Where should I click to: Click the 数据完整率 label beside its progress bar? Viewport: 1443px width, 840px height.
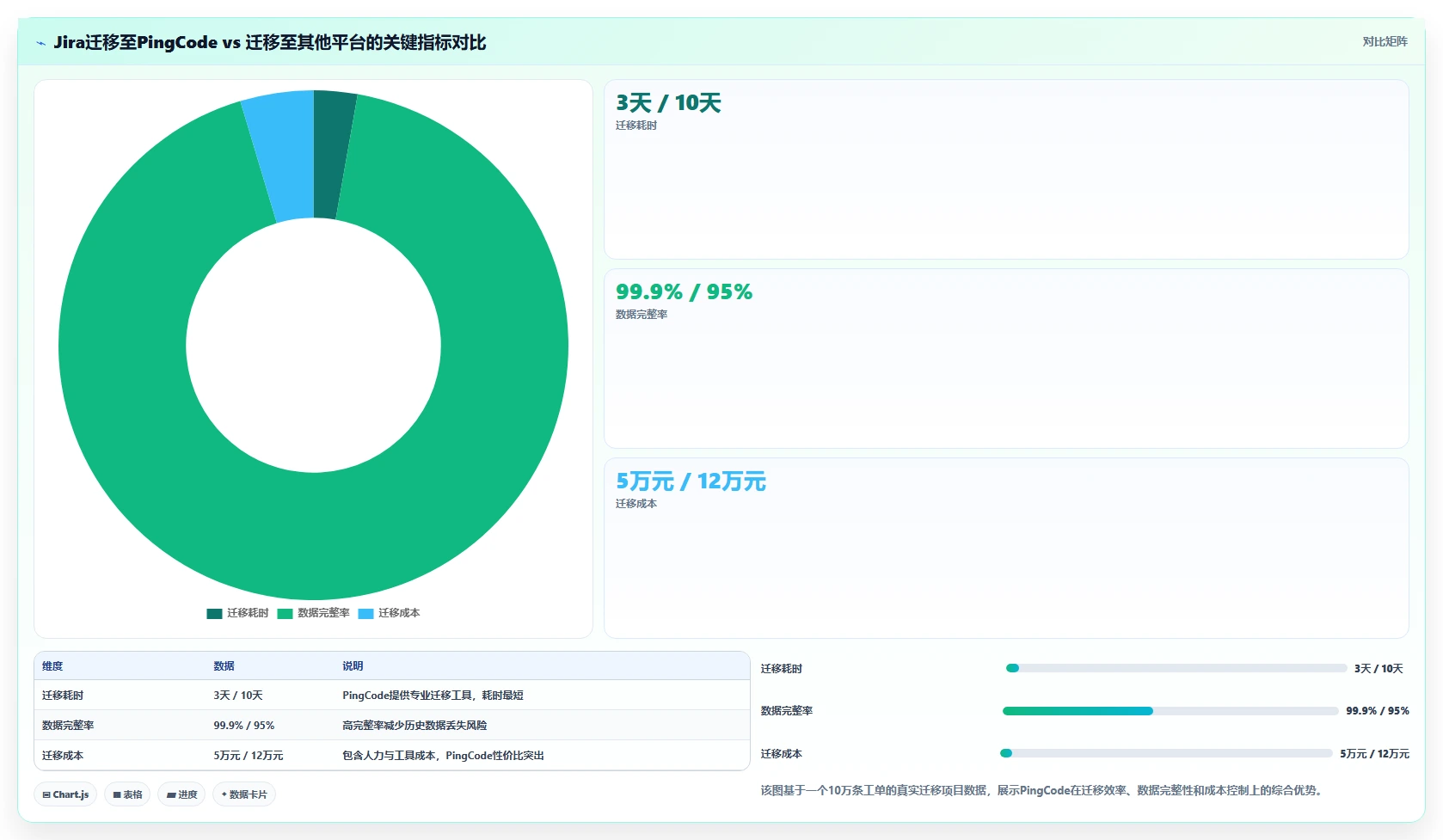[786, 711]
